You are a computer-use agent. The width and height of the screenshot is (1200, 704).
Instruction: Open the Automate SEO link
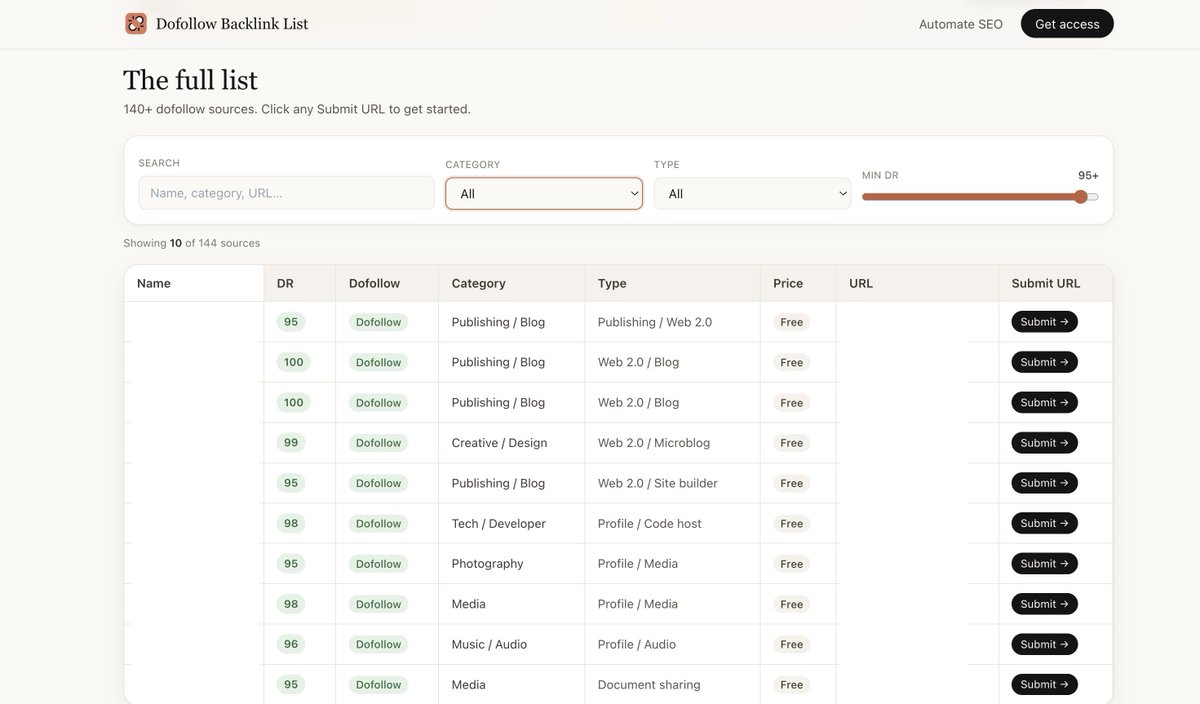pyautogui.click(x=961, y=24)
